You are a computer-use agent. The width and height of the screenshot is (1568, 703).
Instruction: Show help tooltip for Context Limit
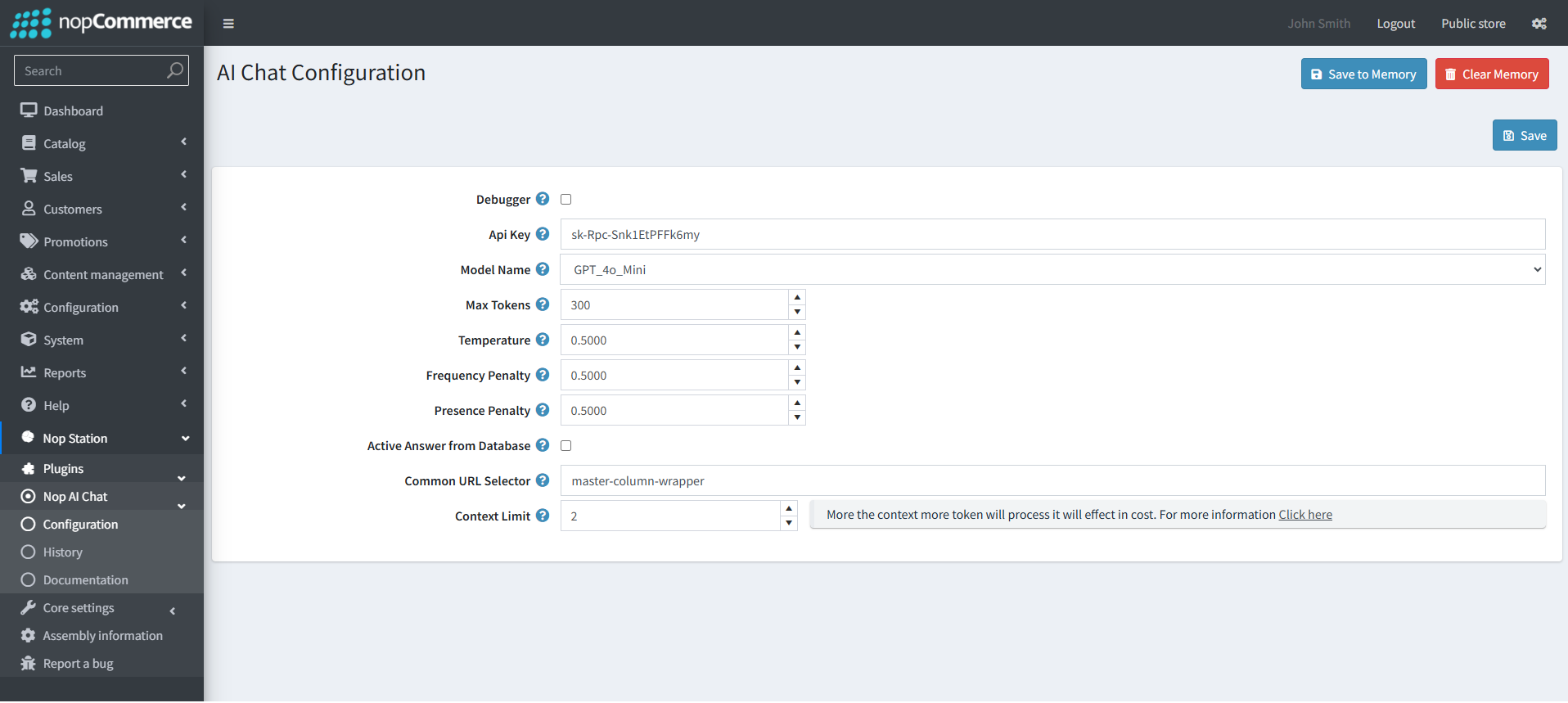(543, 516)
